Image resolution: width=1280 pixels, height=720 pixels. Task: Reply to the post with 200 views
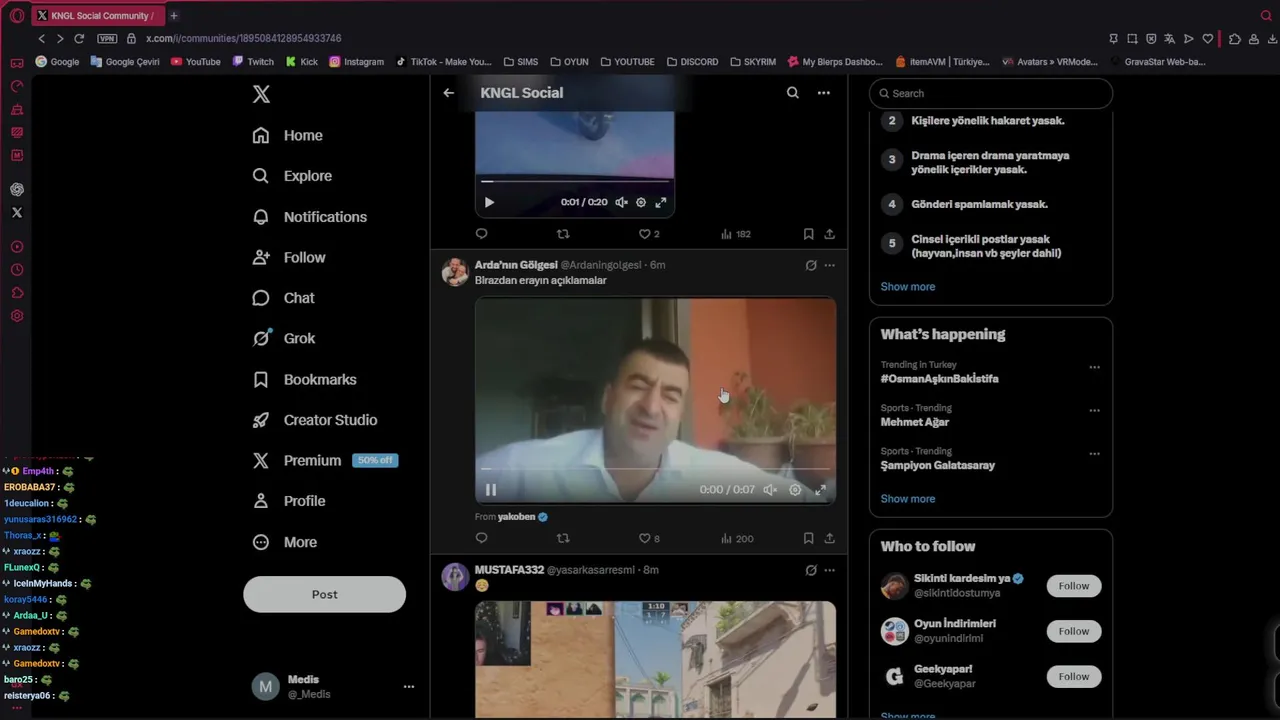pos(481,538)
